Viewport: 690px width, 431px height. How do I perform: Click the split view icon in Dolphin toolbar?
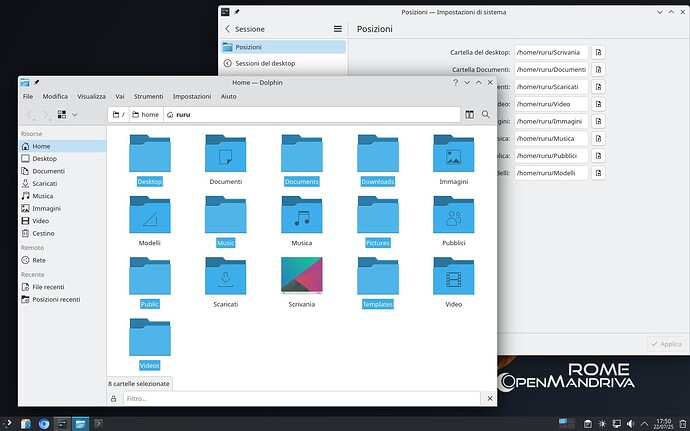(x=468, y=115)
